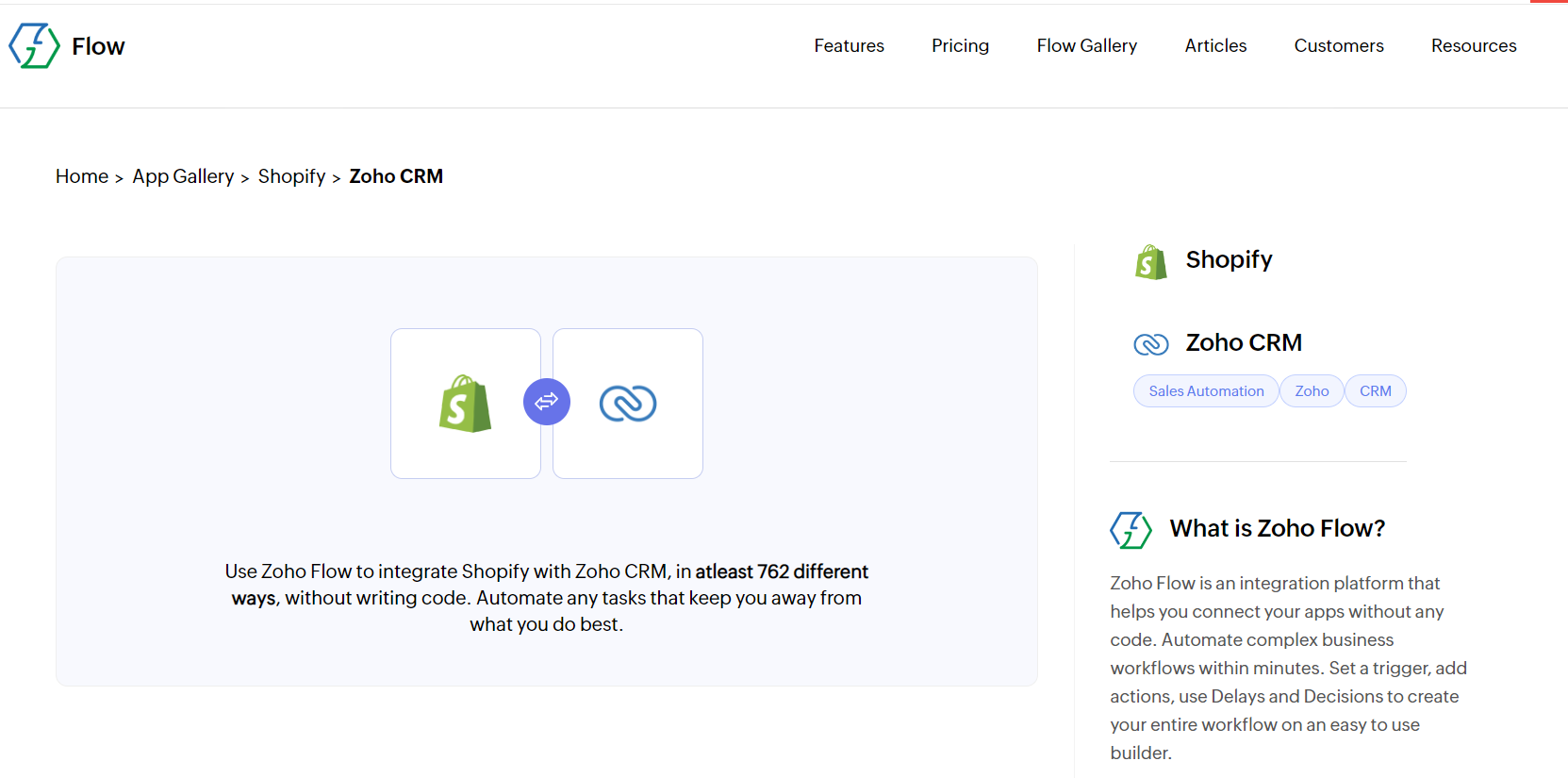This screenshot has height=778, width=1568.
Task: Open the Resources menu
Action: [x=1473, y=45]
